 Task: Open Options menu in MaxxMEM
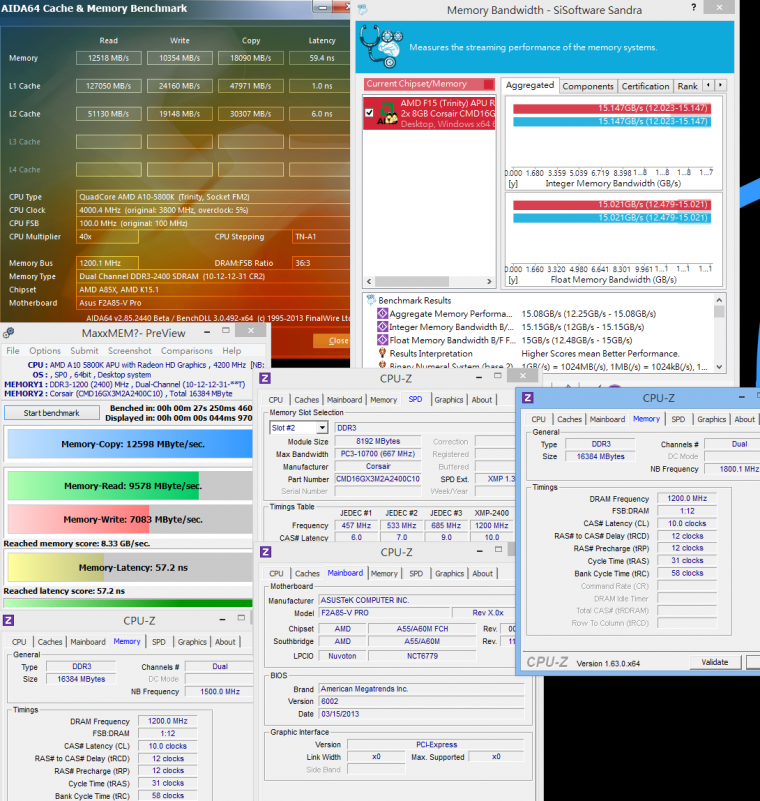pyautogui.click(x=45, y=350)
